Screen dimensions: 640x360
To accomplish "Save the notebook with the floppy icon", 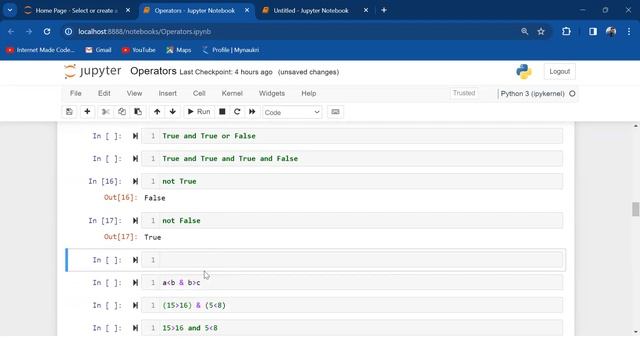I will click(x=69, y=112).
